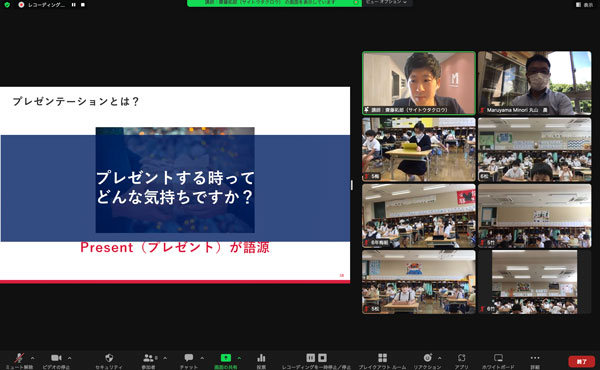The image size is (600, 370).
Task: Pause recording from the bottom toolbar
Action: 310,358
